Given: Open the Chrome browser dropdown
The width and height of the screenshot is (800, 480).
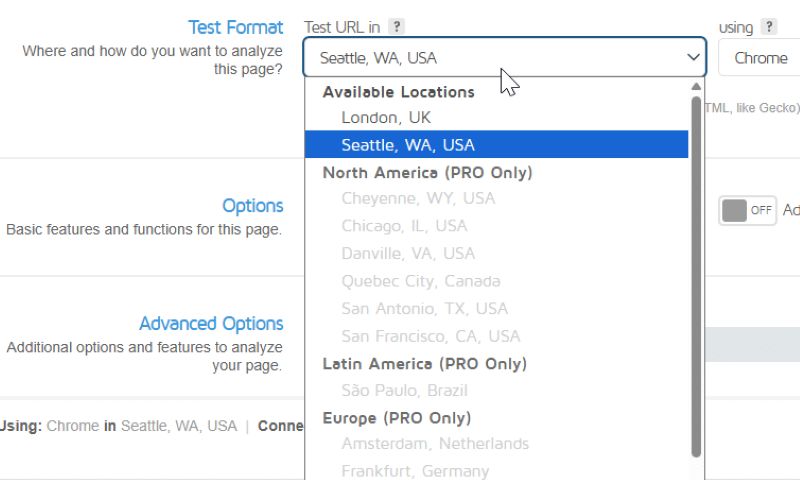Looking at the screenshot, I should click(760, 58).
